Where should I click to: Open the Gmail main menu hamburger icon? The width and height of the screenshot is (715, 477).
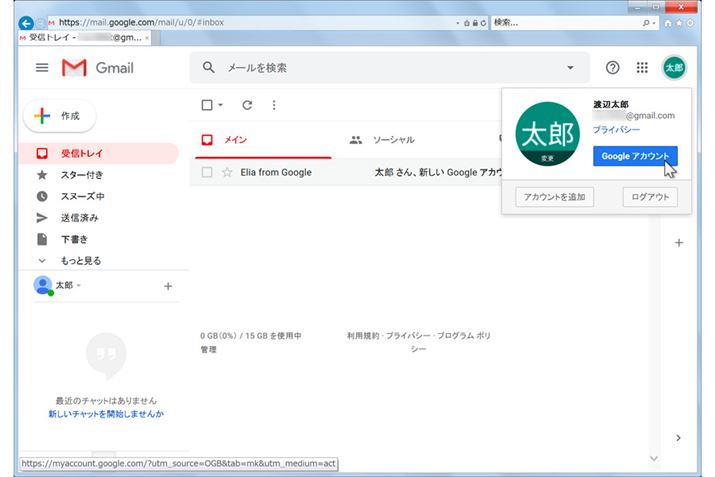pos(42,68)
